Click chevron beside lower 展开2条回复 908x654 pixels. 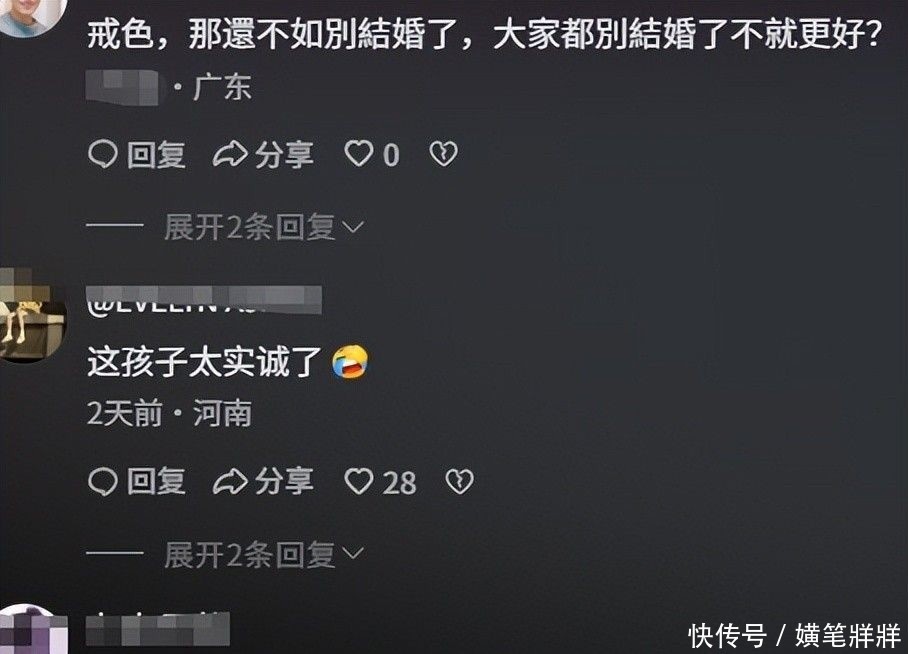(353, 554)
